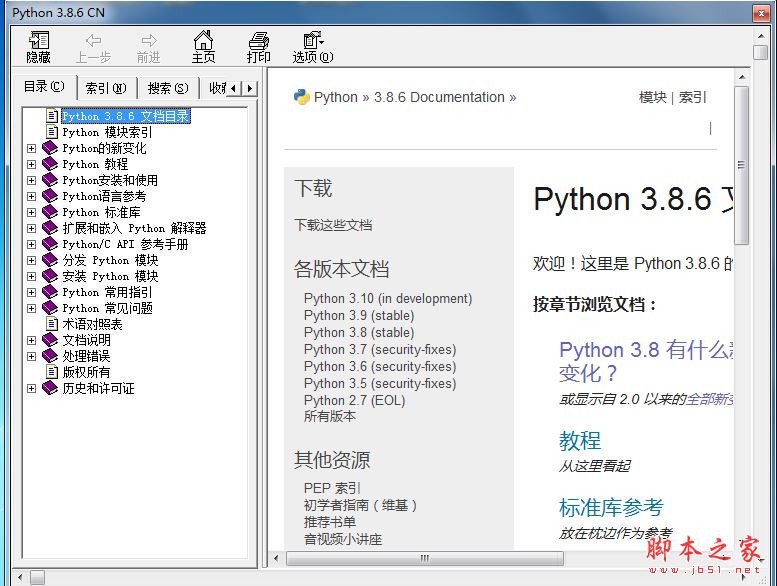
Task: Expand the 安装 Python 模块 node
Action: (32, 276)
